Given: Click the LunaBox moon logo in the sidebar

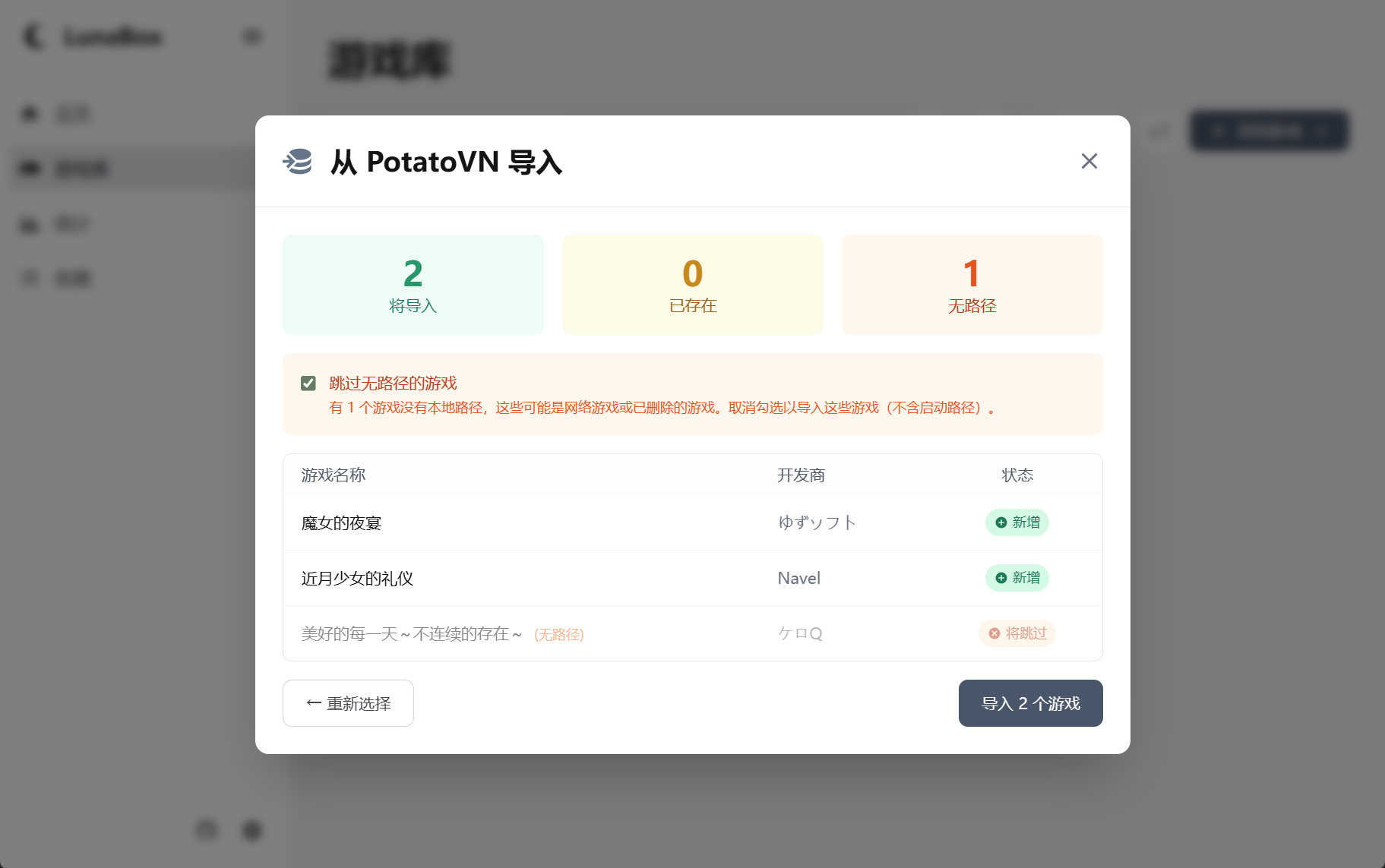Looking at the screenshot, I should pos(32,36).
